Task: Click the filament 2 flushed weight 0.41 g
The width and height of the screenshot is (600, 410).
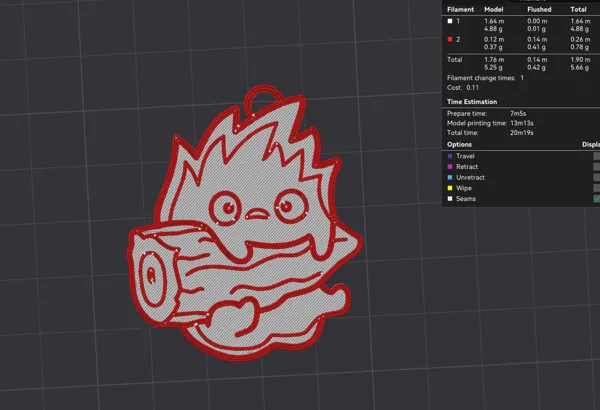Action: click(536, 47)
